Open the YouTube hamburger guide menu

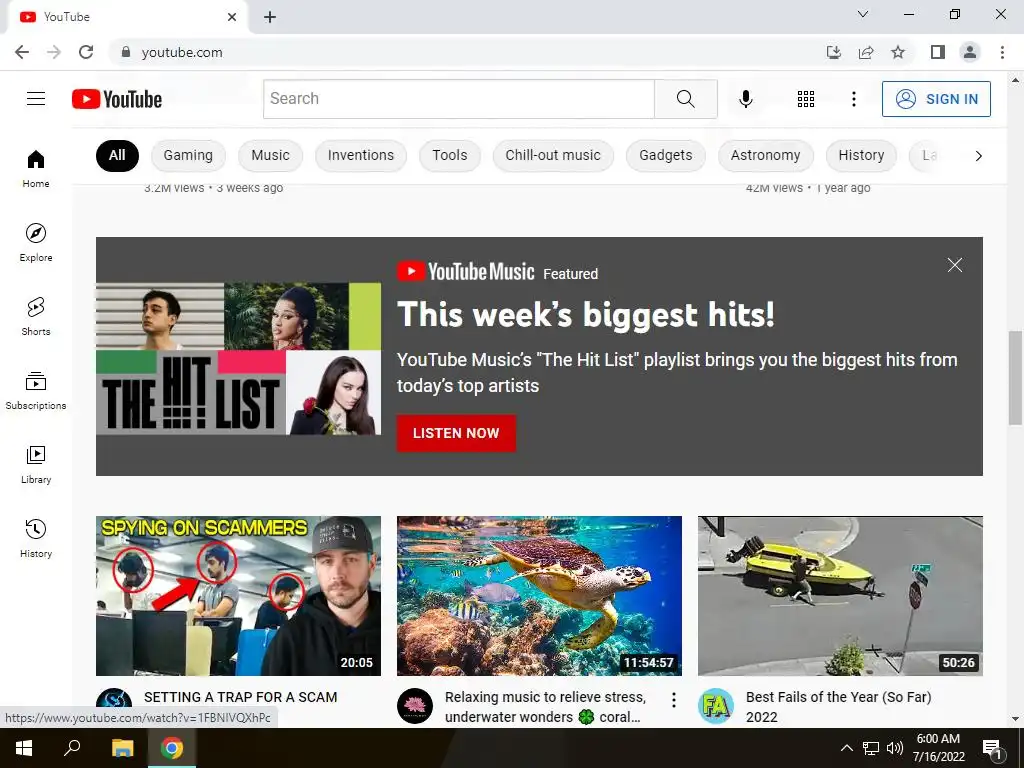[x=36, y=99]
